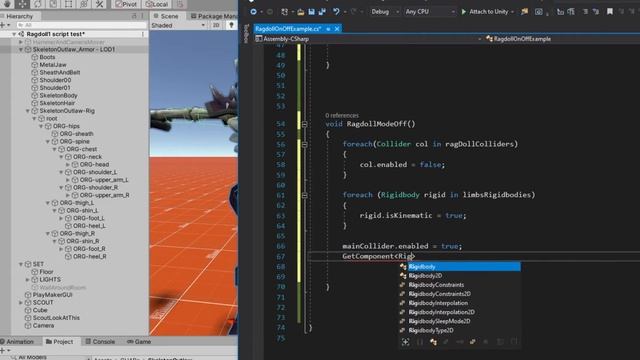Open Unity's custom editor tools

[100, 4]
